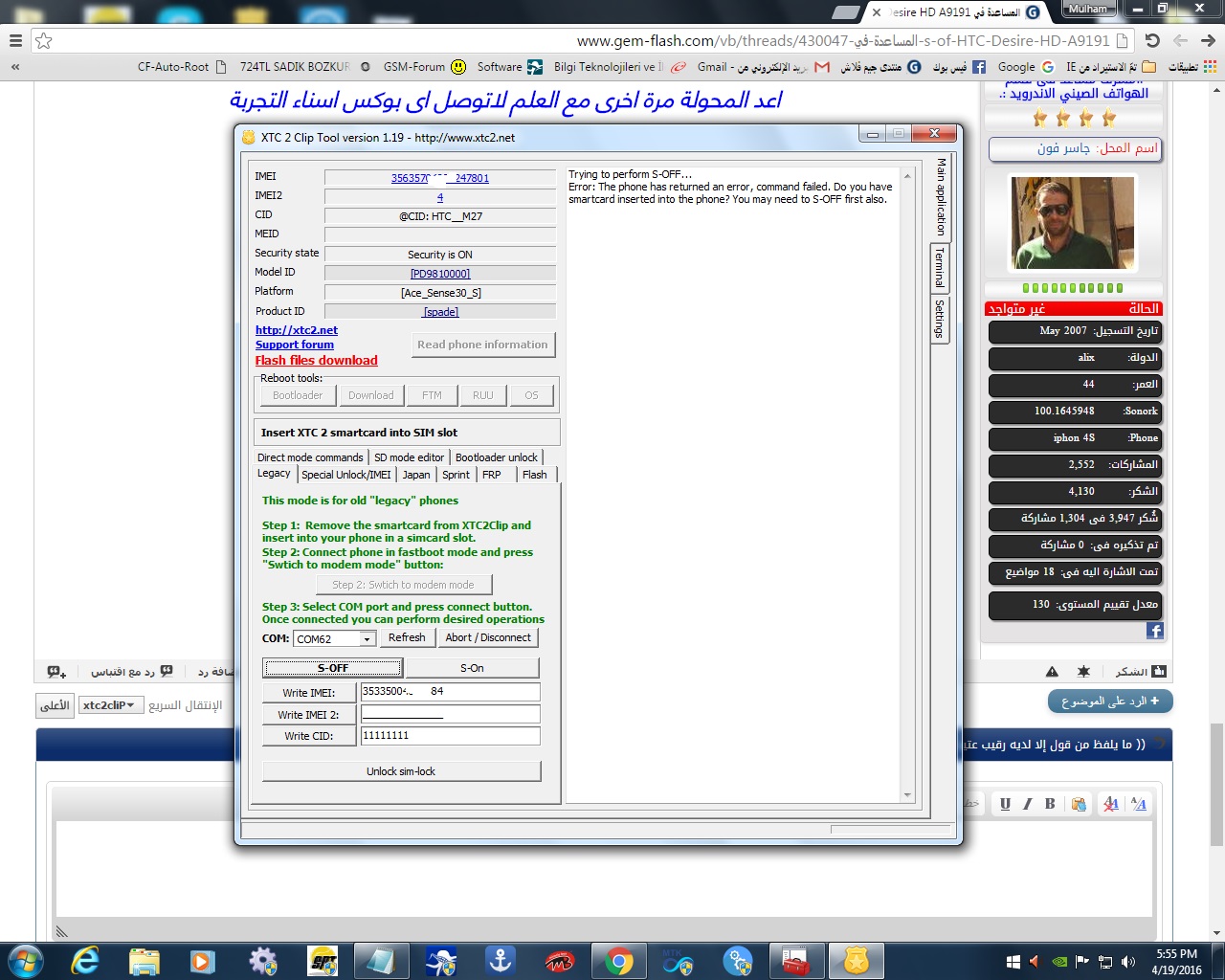Image resolution: width=1225 pixels, height=980 pixels.
Task: Open the http://xtc2.net link
Action: (297, 330)
